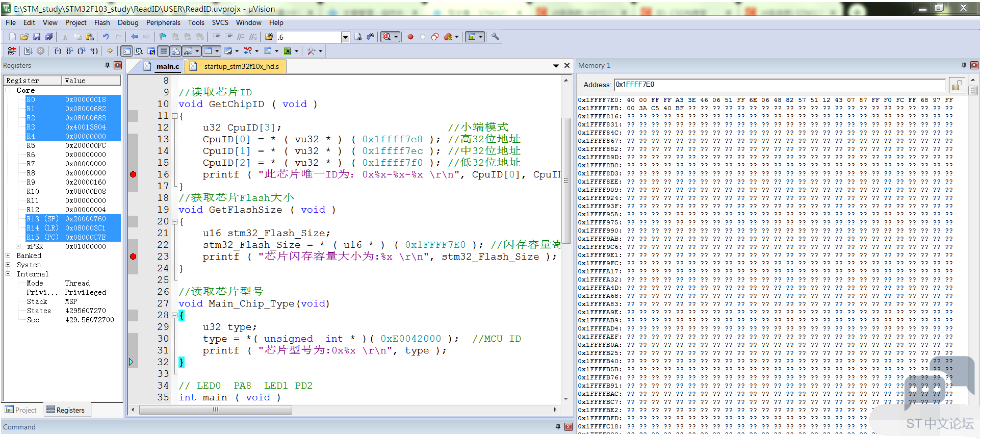The image size is (983, 439).
Task: Close the Memory 1 panel
Action: 974,65
